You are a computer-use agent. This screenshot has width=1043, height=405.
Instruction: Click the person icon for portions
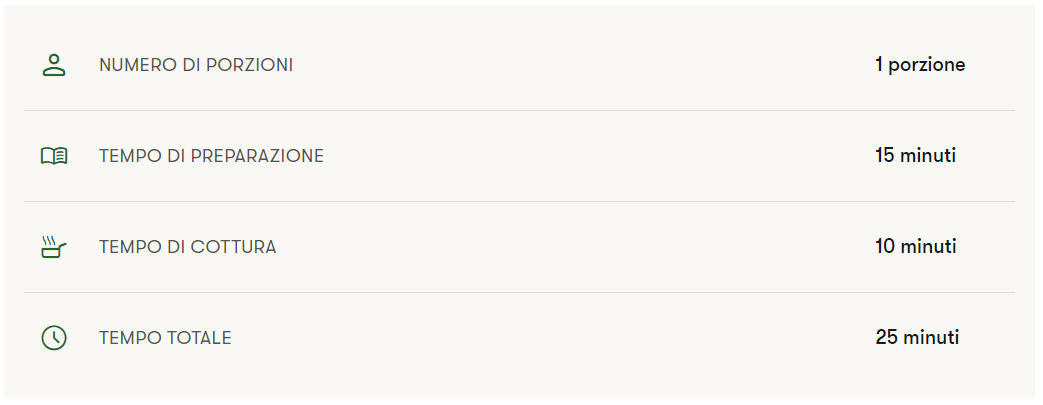click(54, 66)
